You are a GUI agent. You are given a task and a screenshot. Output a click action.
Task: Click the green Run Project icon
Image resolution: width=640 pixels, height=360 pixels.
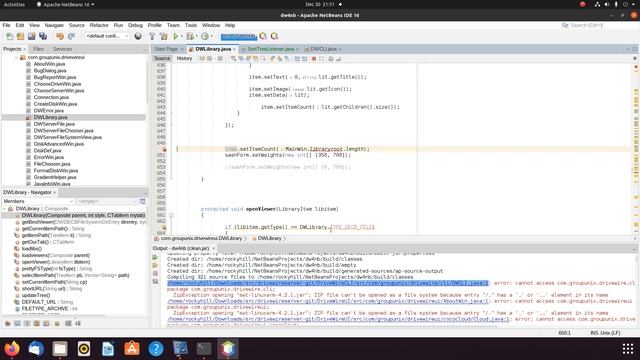(176, 36)
